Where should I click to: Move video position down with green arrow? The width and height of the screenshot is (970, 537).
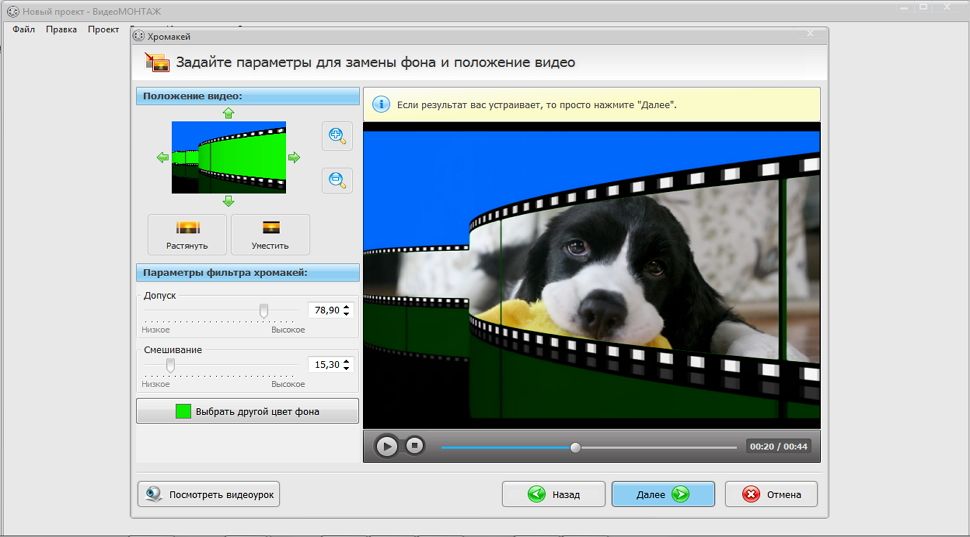tap(228, 201)
